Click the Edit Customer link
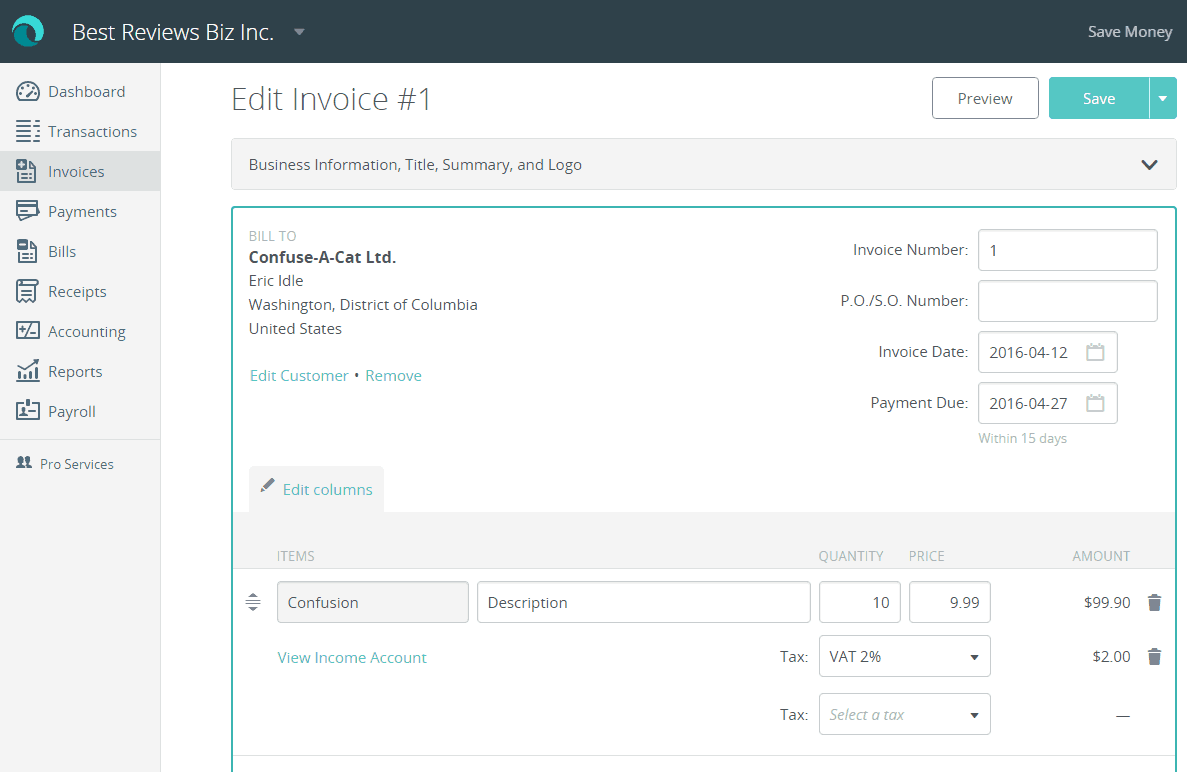 coord(298,375)
